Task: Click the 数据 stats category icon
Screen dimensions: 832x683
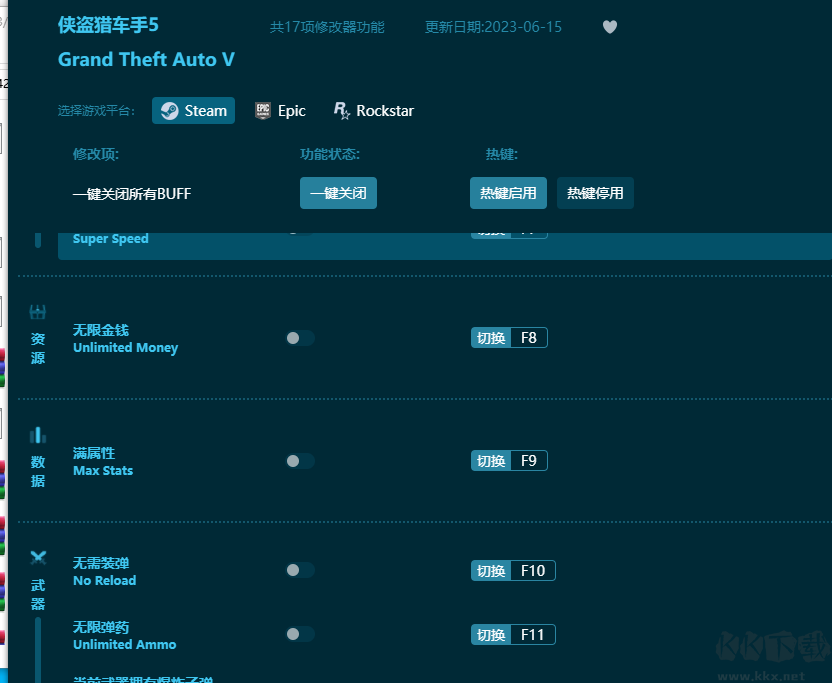Action: tap(38, 435)
